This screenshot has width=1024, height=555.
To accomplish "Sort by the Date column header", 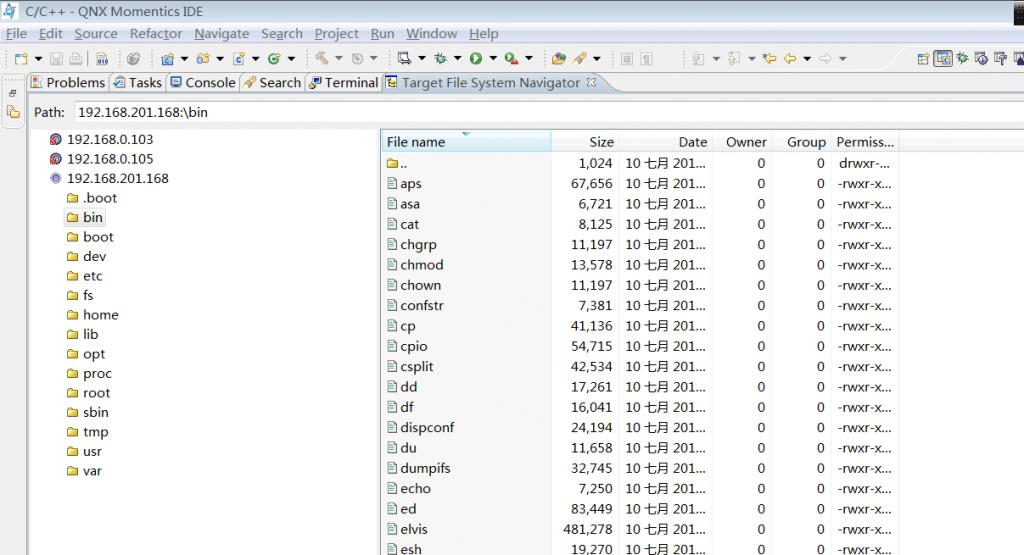I will [664, 142].
